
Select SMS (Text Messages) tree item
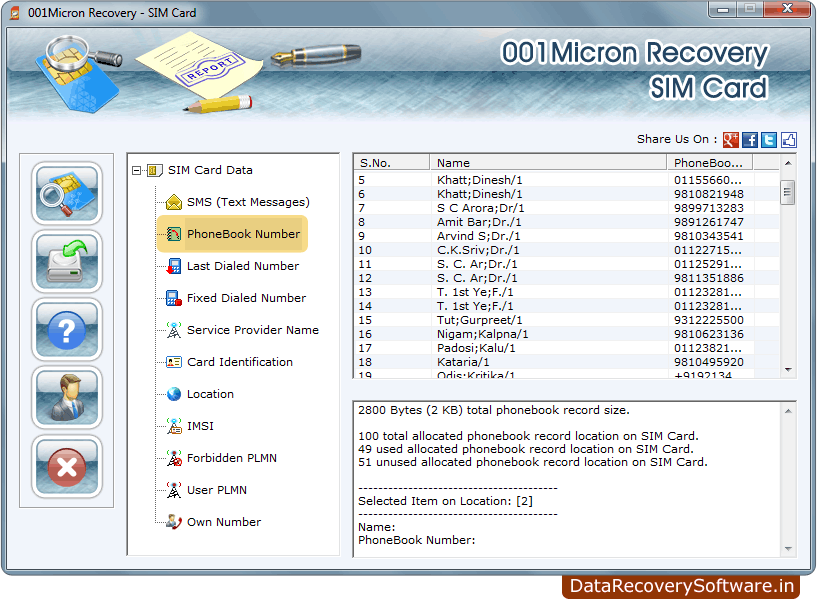[x=248, y=202]
